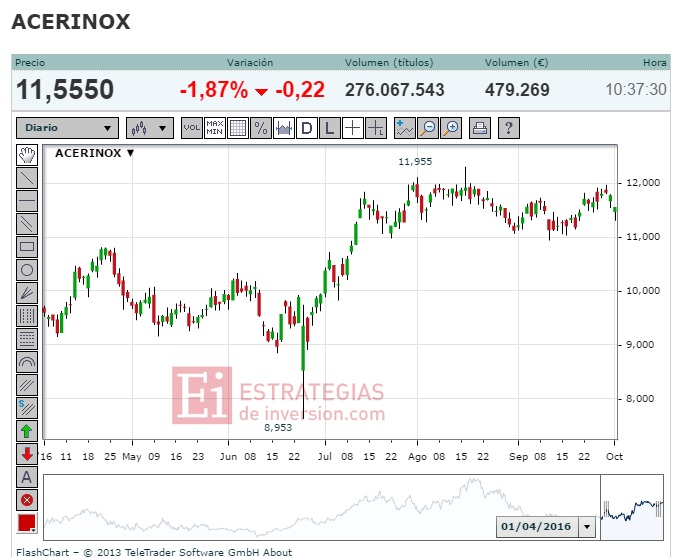This screenshot has width=673, height=557.
Task: Select the horizontal line drawing tool
Action: click(x=27, y=201)
